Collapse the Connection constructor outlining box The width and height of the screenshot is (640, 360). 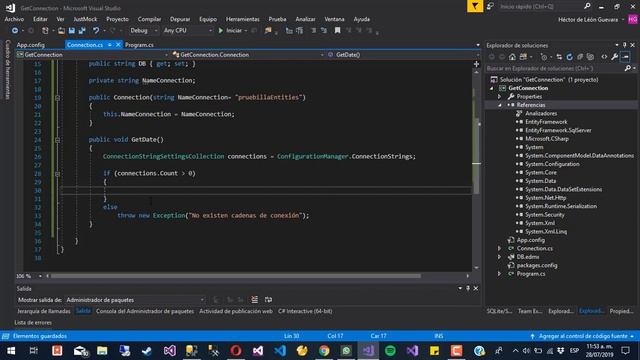click(x=58, y=98)
